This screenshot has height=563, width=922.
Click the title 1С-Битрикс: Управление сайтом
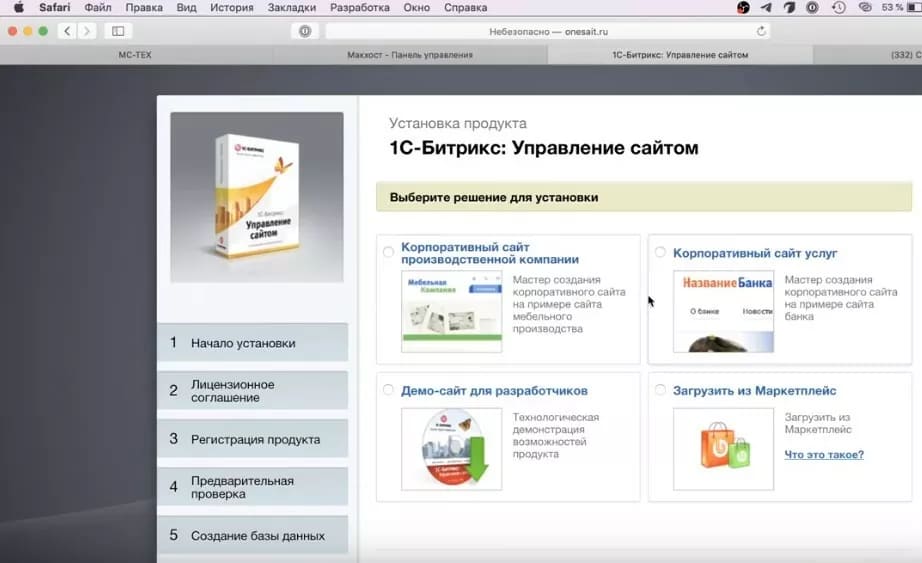click(x=544, y=148)
